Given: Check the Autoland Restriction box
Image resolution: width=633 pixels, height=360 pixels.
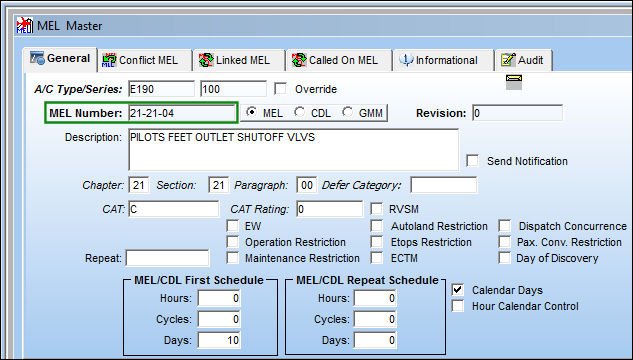Looking at the screenshot, I should [x=377, y=226].
